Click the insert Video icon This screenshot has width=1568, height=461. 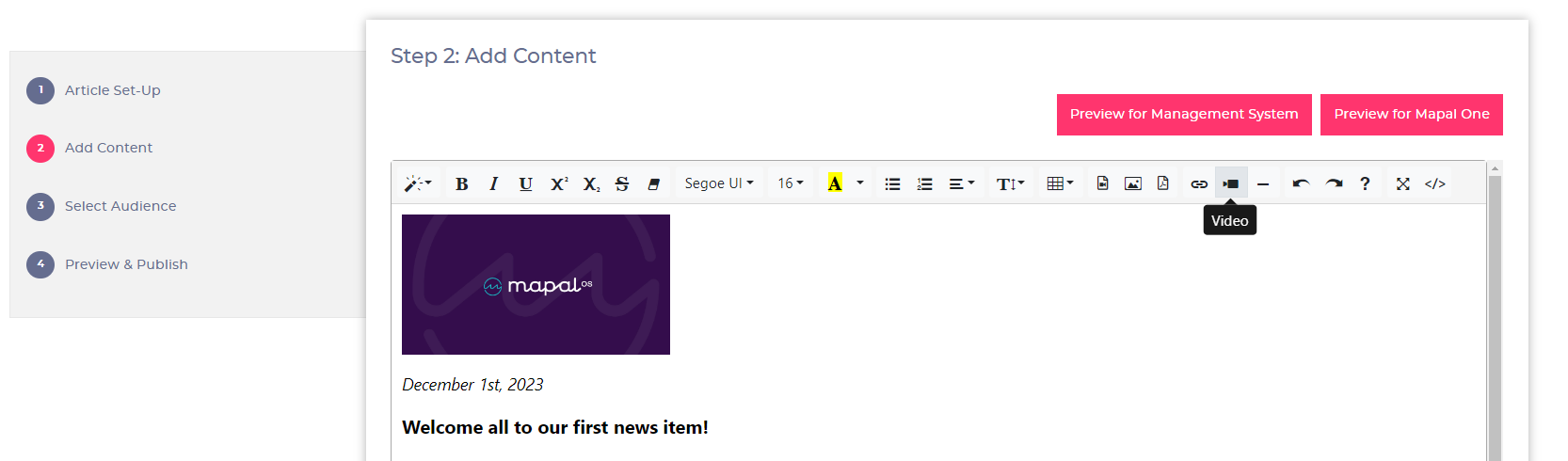(1231, 183)
